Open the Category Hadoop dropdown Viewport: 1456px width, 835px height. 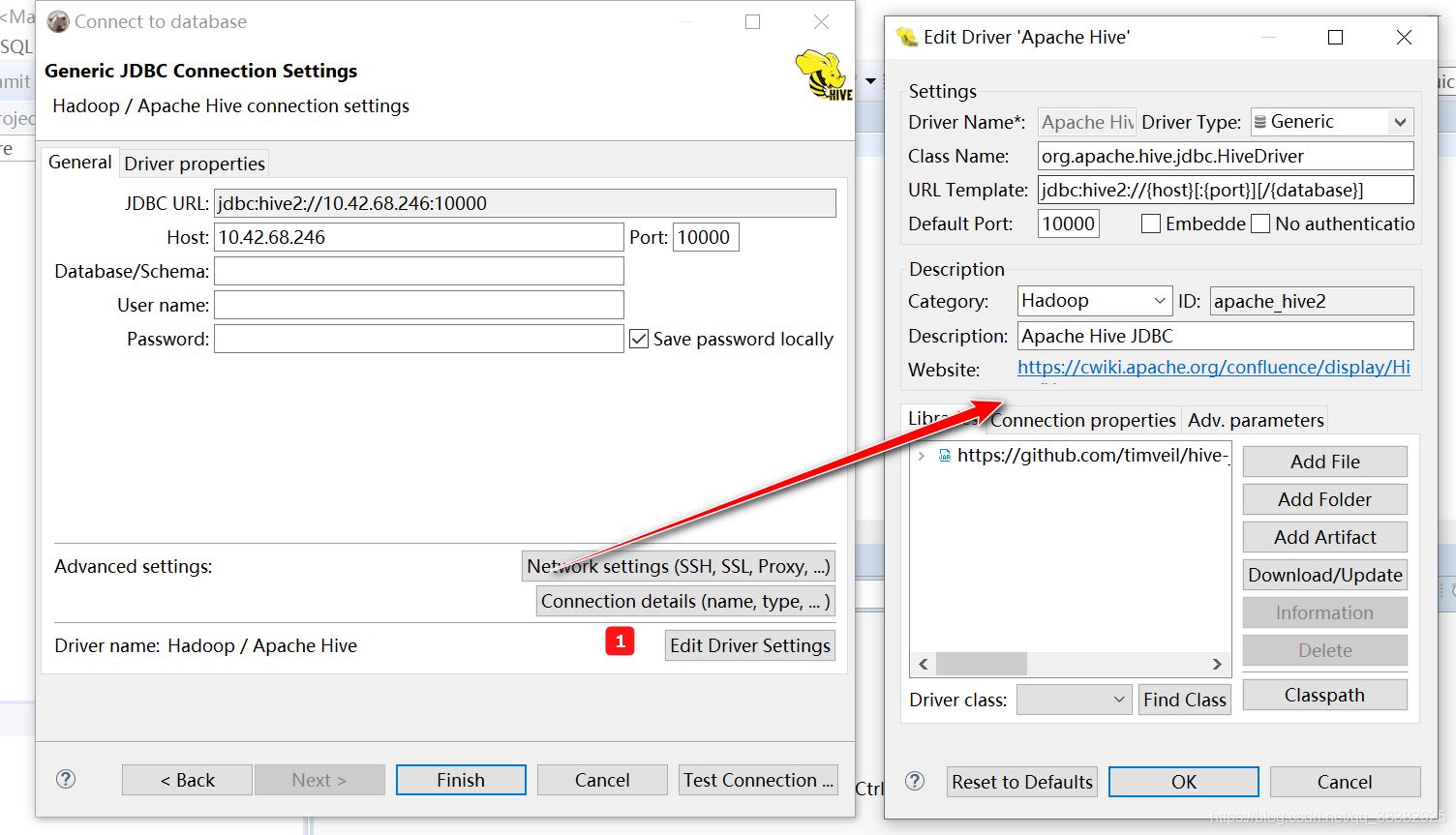click(1160, 301)
